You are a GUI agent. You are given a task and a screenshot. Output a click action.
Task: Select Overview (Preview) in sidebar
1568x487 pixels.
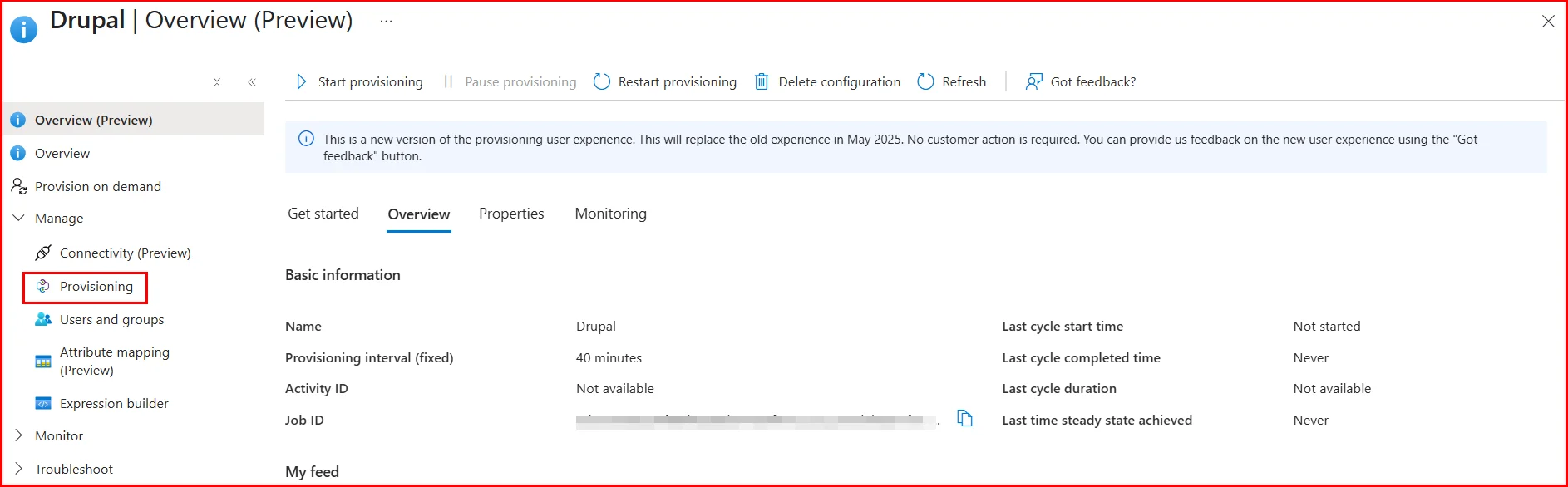134,120
